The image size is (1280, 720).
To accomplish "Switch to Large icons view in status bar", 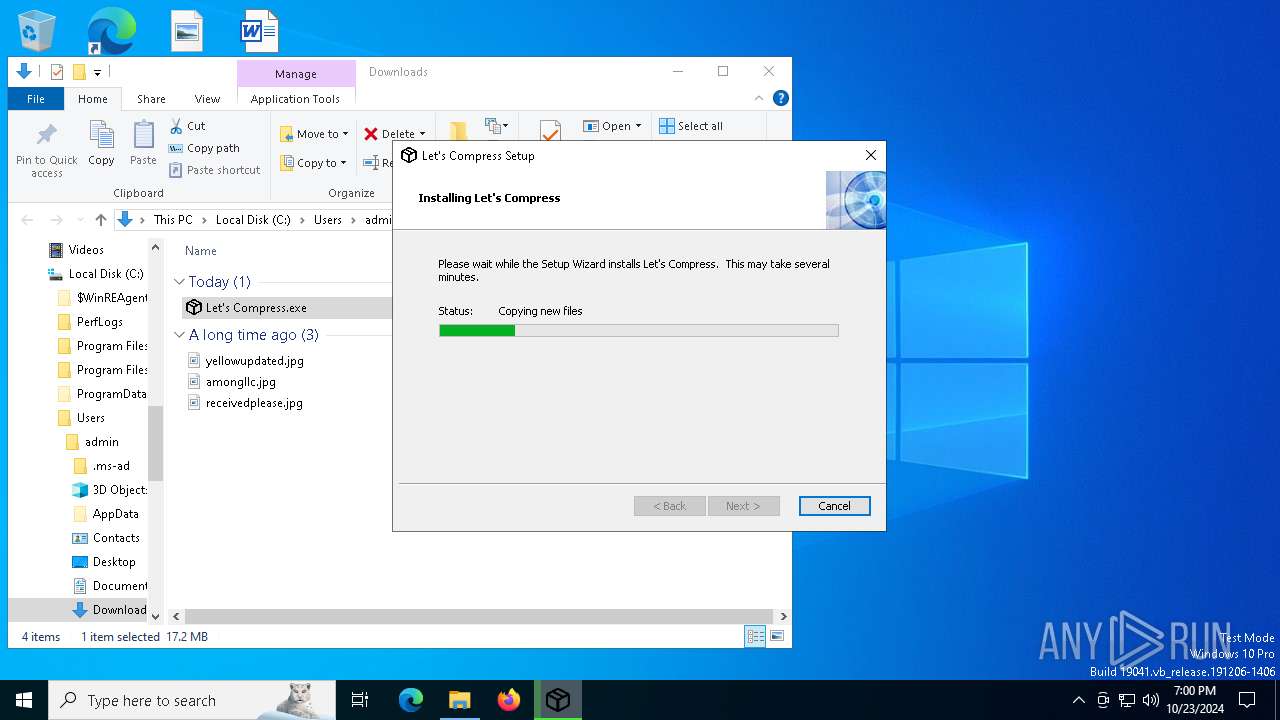I will [776, 636].
